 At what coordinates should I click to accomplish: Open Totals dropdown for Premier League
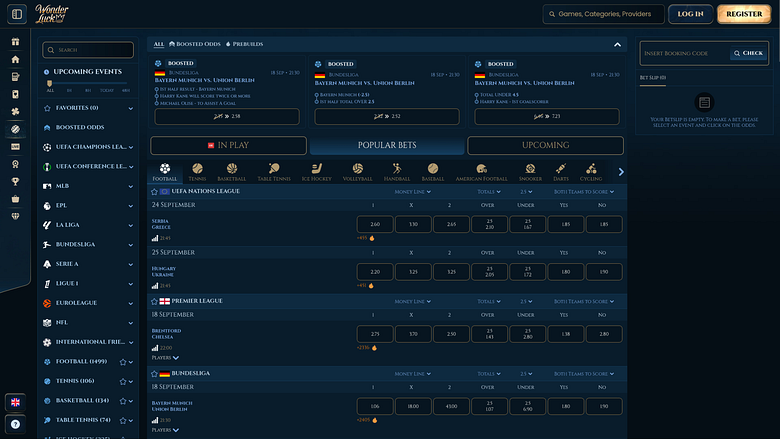488,301
